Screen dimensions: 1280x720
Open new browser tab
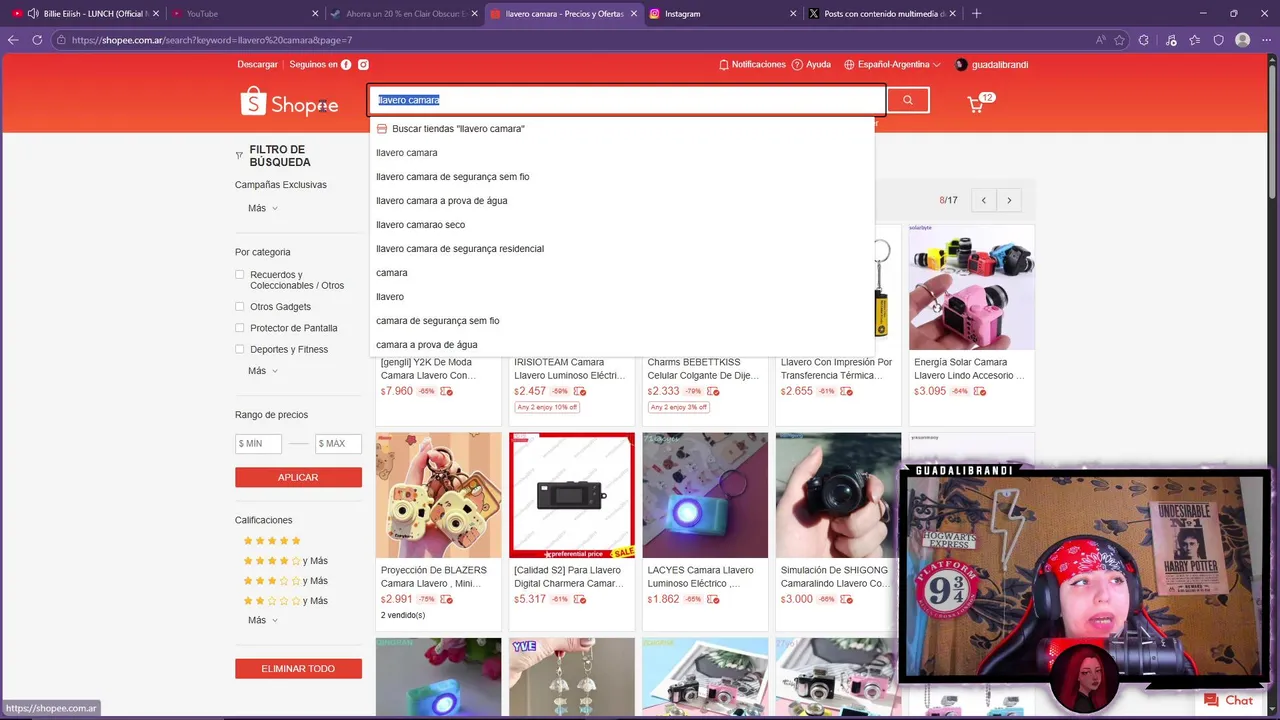pos(976,13)
